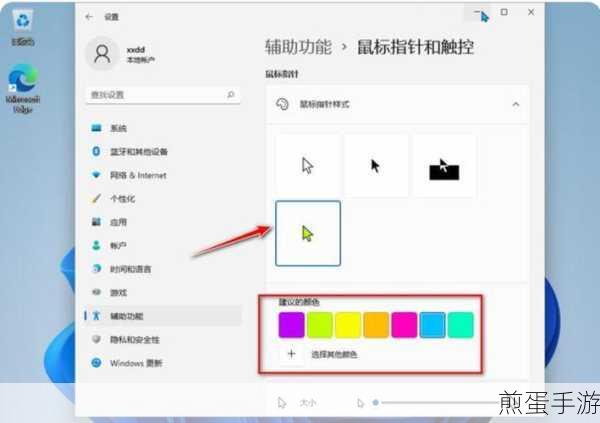This screenshot has width=600, height=423.
Task: Click the Windows Update icon in sidebar
Action: coord(96,363)
